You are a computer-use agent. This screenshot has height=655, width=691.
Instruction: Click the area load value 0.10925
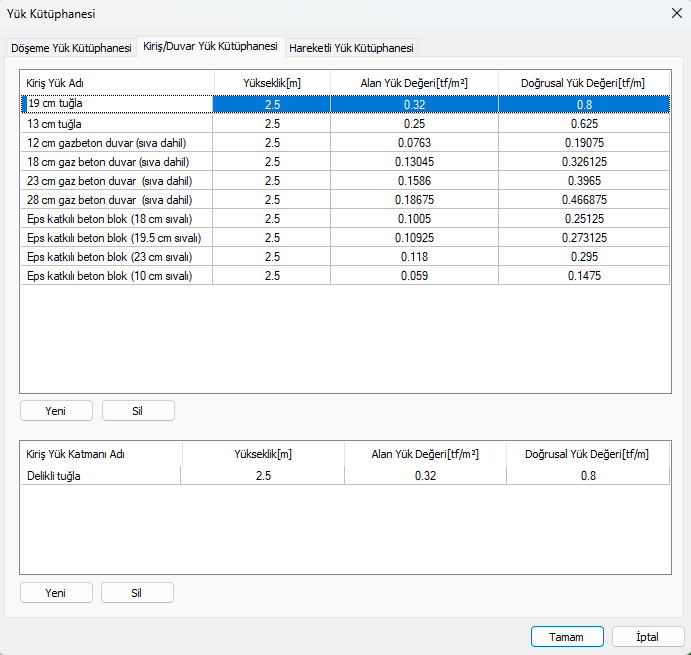[414, 238]
